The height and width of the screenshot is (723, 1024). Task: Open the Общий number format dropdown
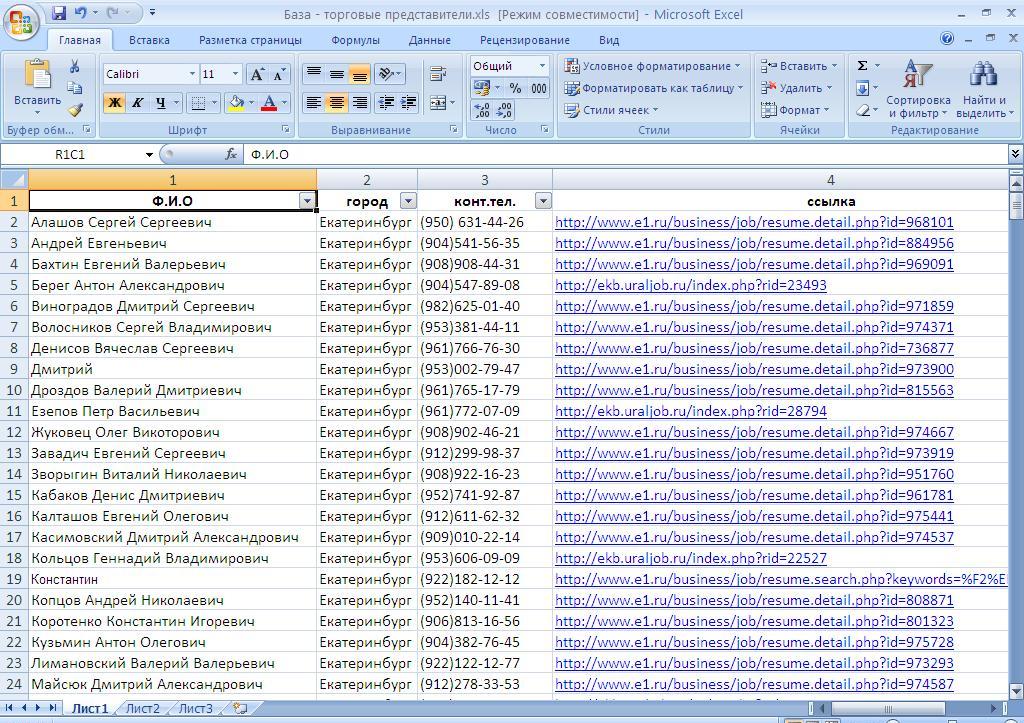(x=542, y=66)
